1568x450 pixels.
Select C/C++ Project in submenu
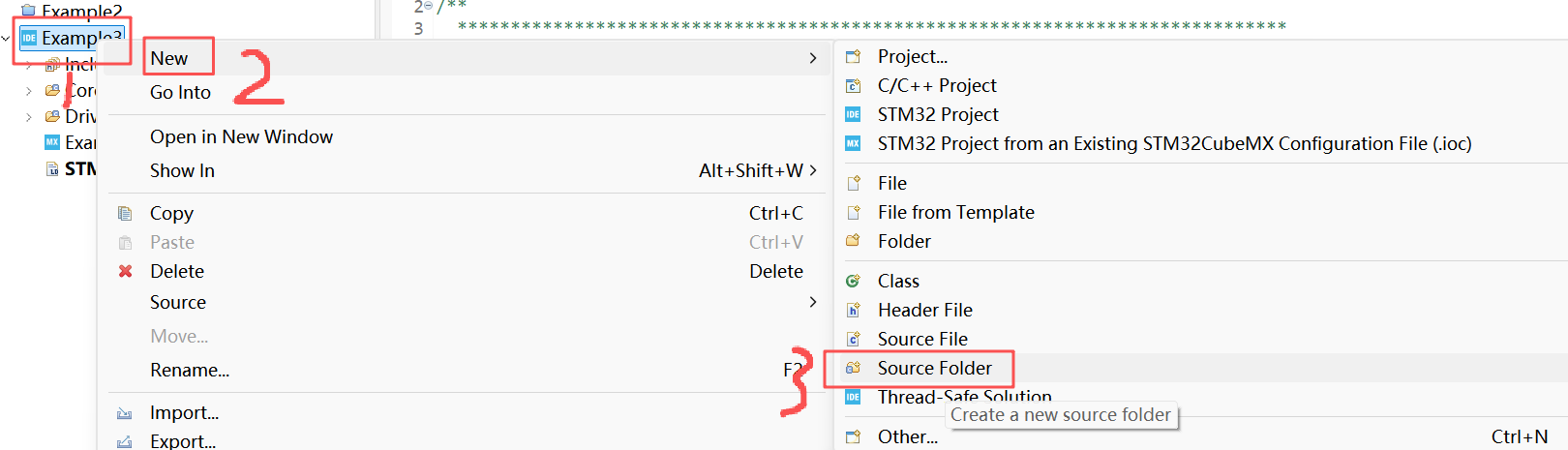pos(936,85)
